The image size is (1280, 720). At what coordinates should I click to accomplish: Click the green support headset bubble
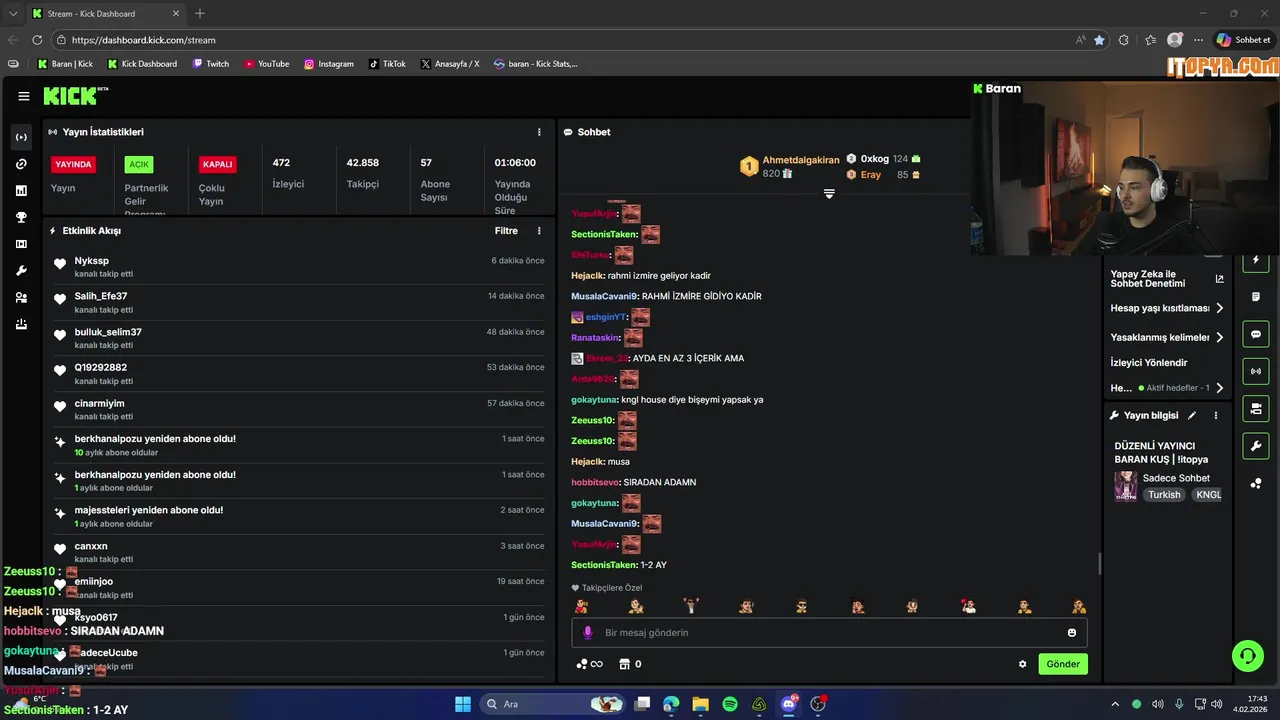pyautogui.click(x=1248, y=656)
